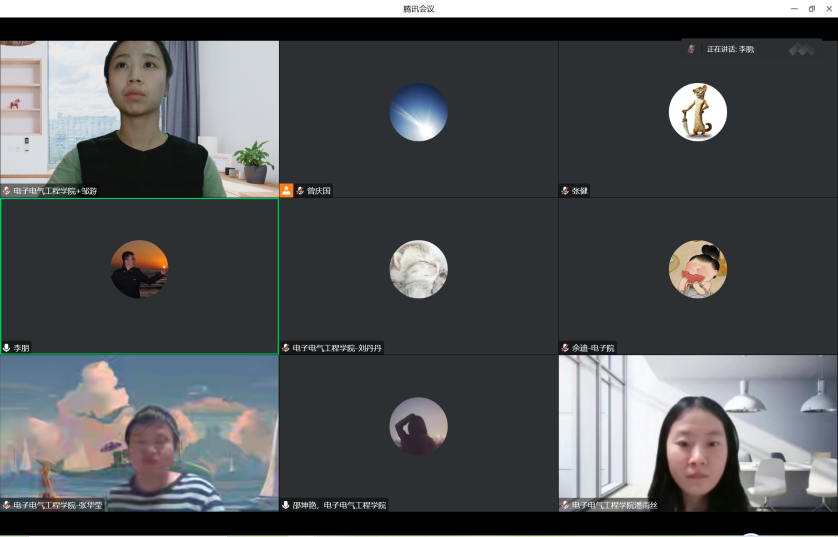Click the active microphone icon beside 李朋
This screenshot has height=537, width=838.
(7, 348)
